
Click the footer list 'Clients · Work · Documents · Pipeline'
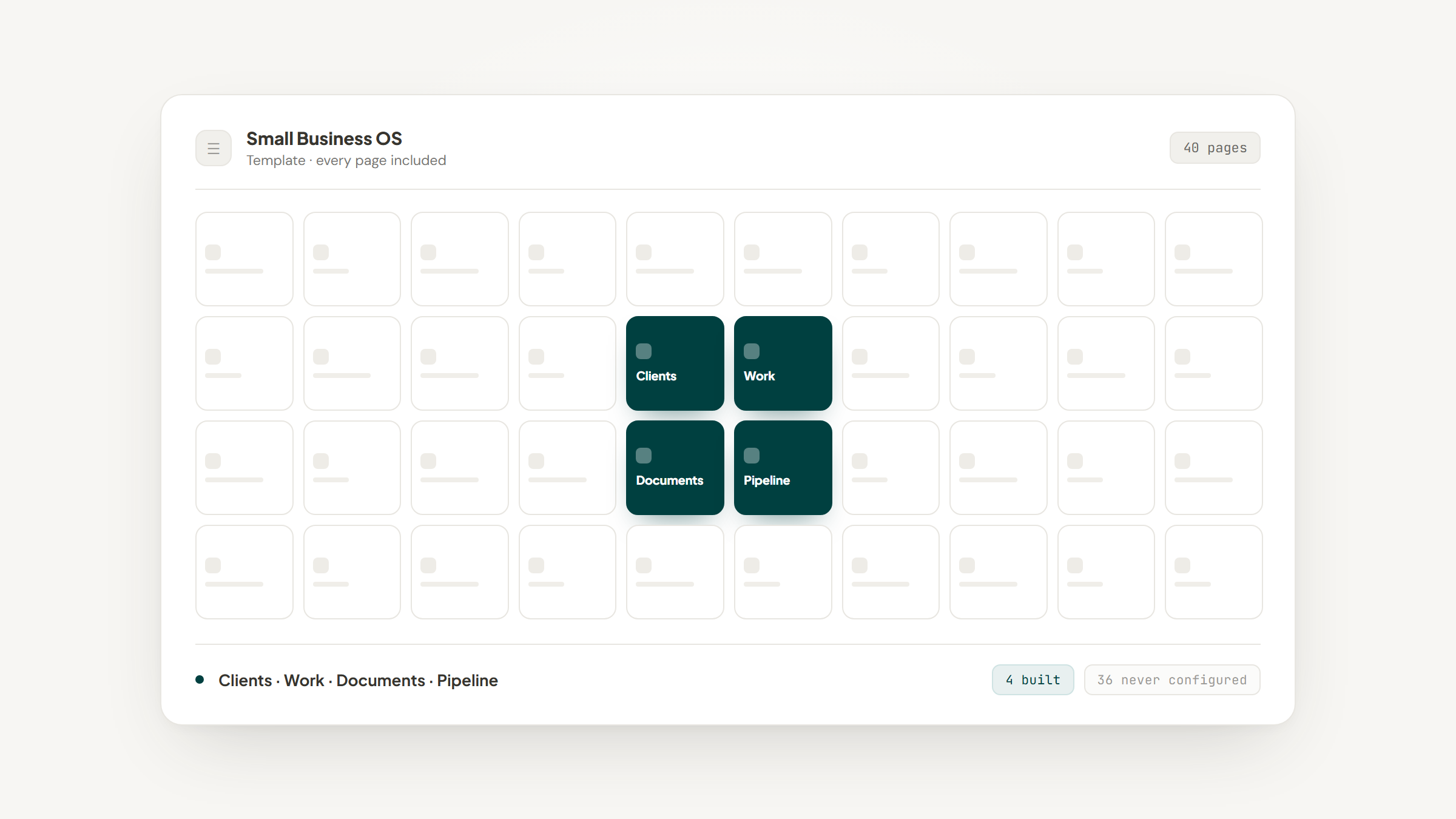click(x=358, y=681)
